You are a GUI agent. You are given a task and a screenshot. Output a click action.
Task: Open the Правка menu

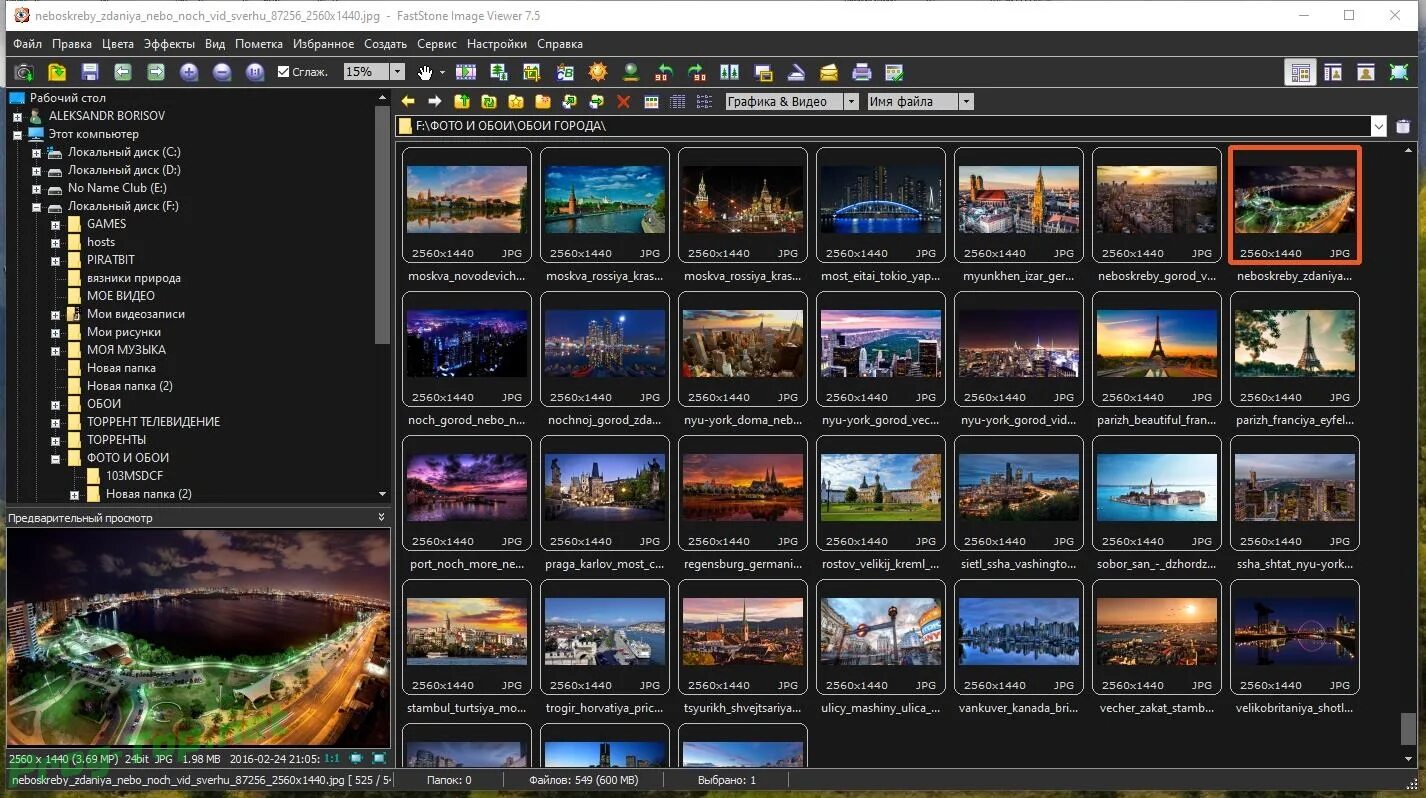coord(72,44)
